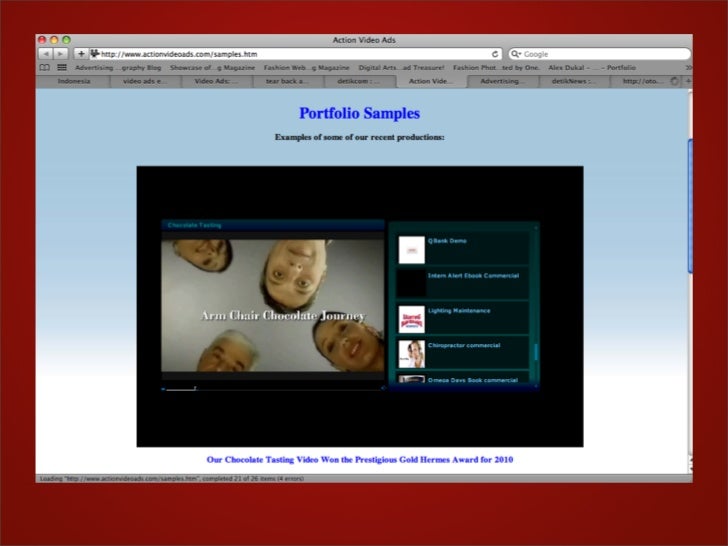Open the Fashion Phot bookmark

click(496, 68)
